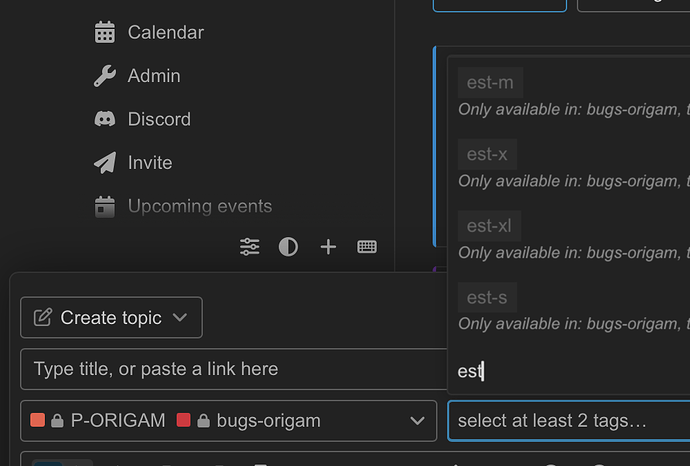690x466 pixels.
Task: Open the select at least 2 tags dropdown
Action: (x=569, y=421)
